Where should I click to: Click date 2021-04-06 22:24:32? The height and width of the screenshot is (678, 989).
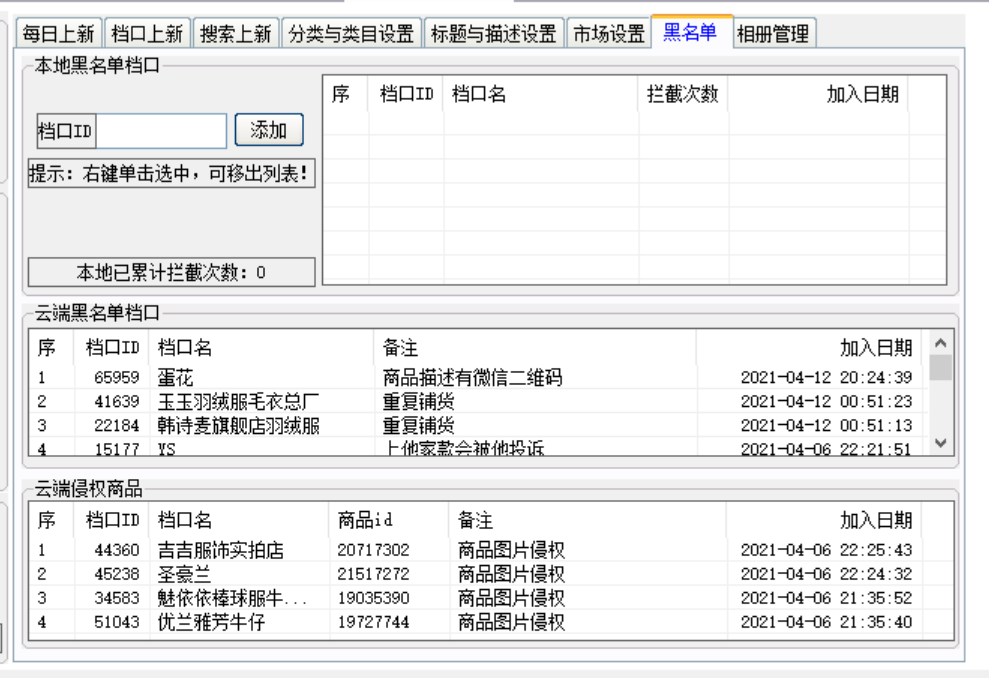(826, 574)
